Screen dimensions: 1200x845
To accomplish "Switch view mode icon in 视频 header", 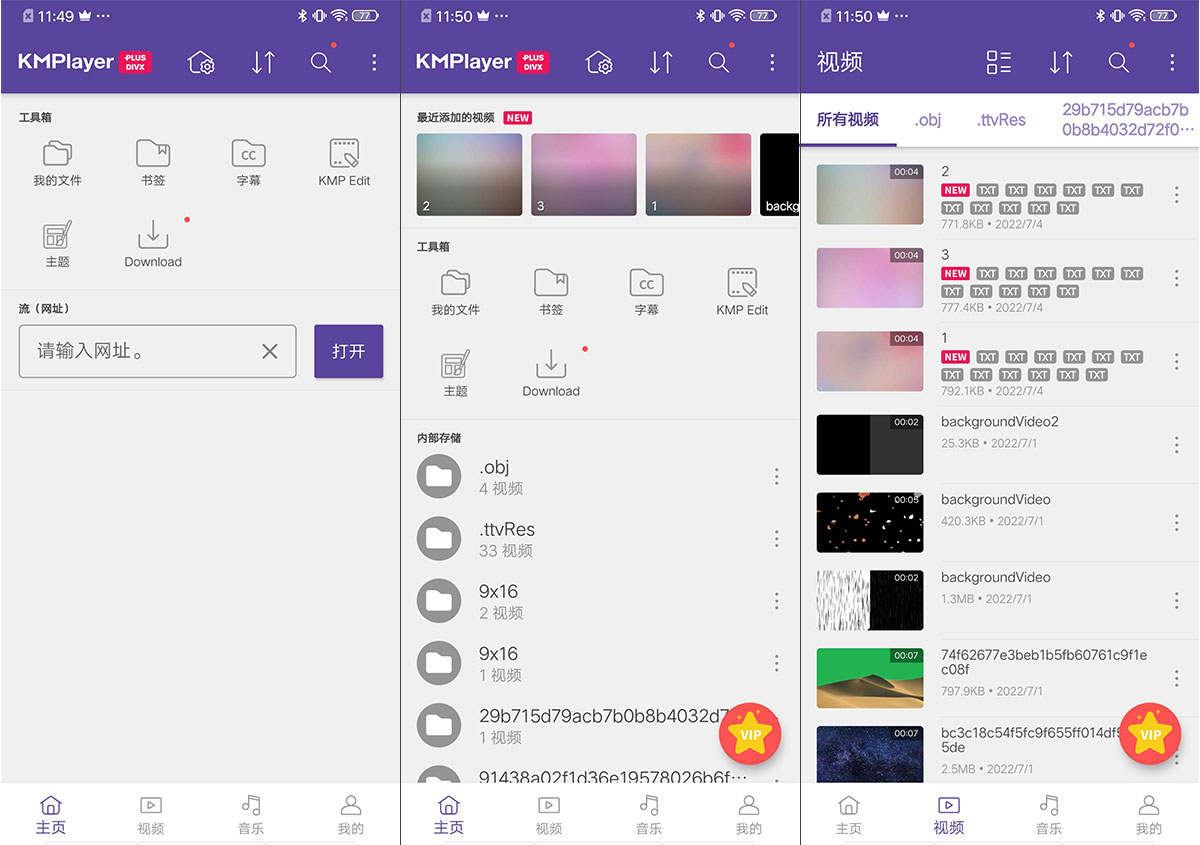I will [998, 62].
